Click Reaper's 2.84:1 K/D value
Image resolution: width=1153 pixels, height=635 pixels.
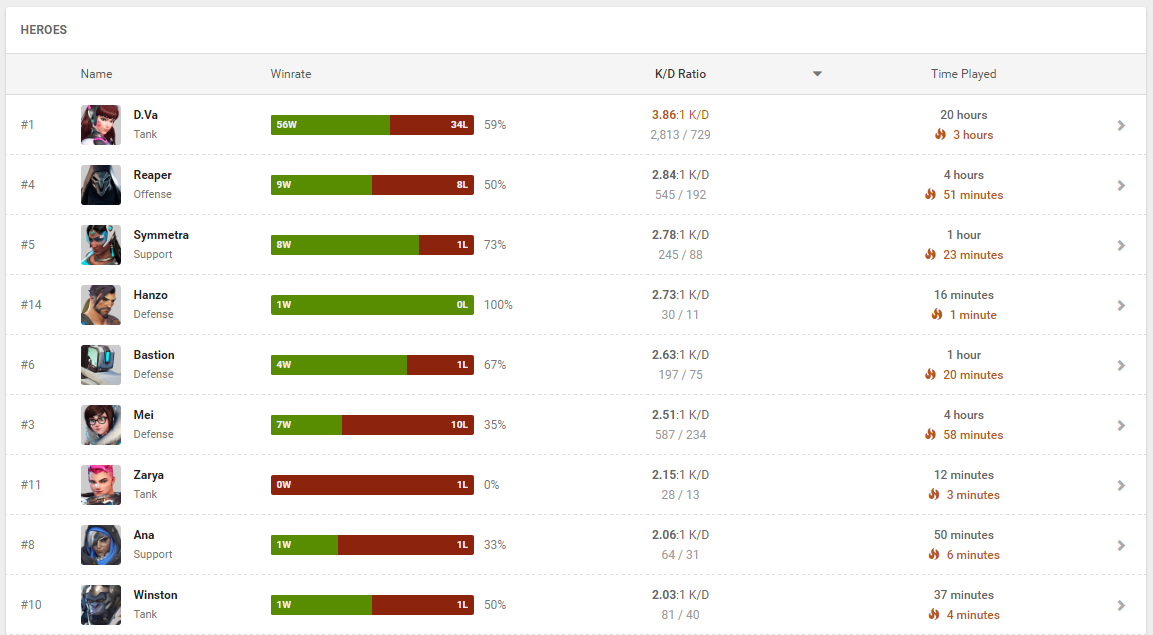(x=680, y=175)
